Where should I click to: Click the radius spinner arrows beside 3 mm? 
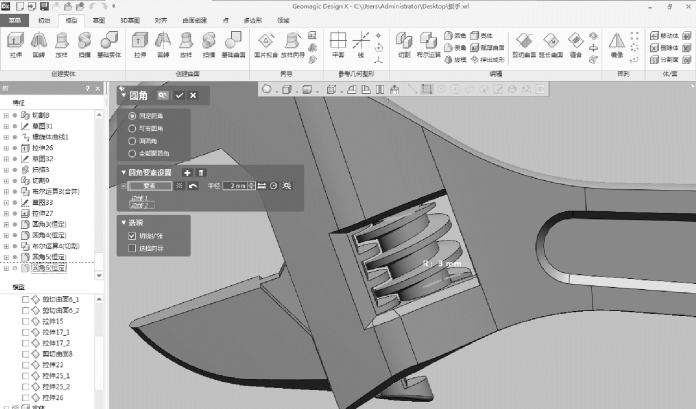[x=252, y=186]
